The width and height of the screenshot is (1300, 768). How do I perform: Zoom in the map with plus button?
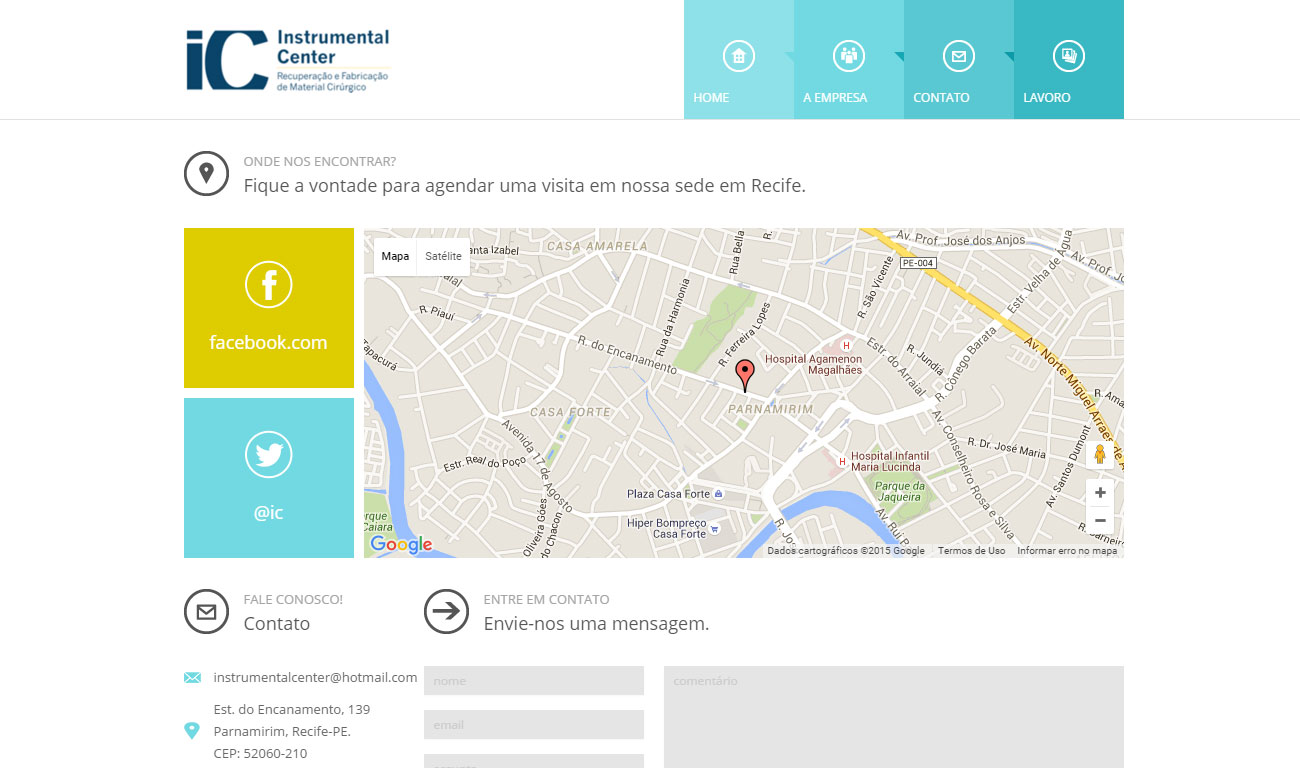[1100, 493]
